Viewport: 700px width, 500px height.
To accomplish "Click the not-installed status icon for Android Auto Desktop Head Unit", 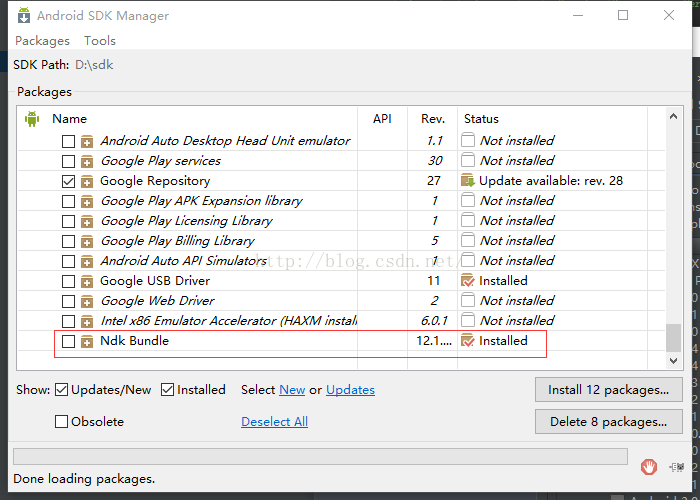I will coord(467,140).
